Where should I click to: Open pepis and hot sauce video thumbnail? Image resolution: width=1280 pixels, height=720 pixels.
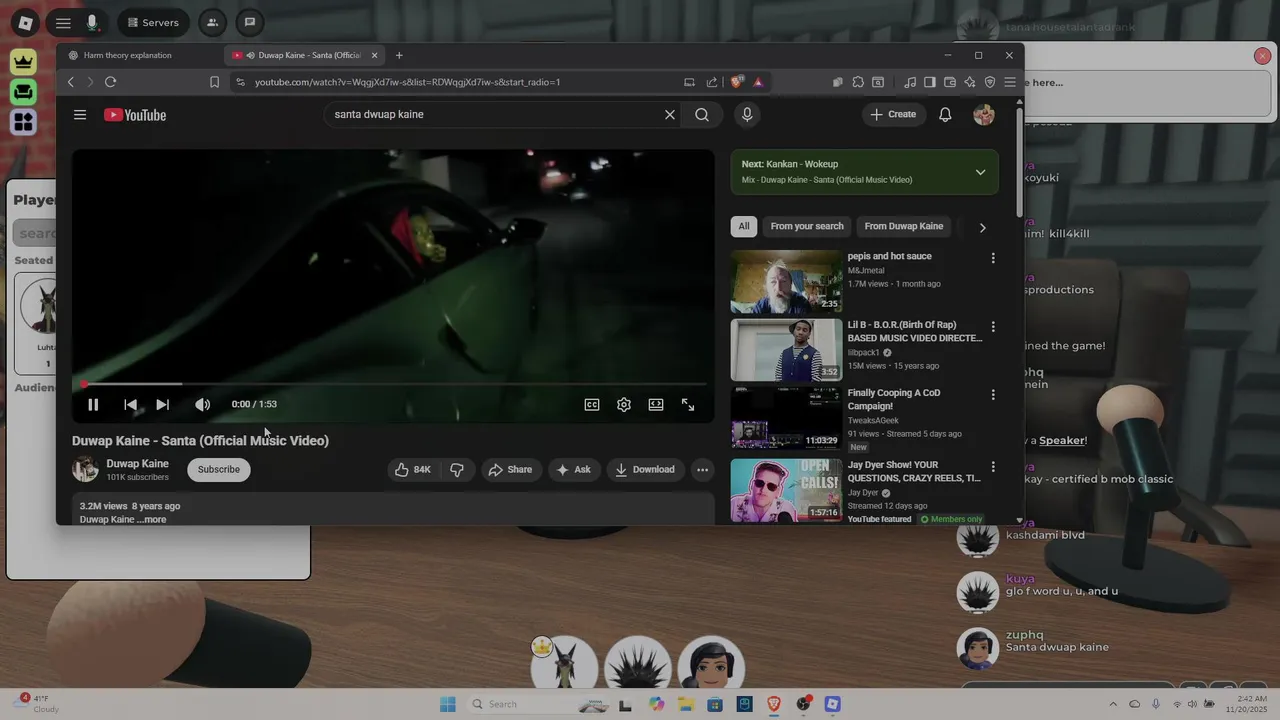786,282
